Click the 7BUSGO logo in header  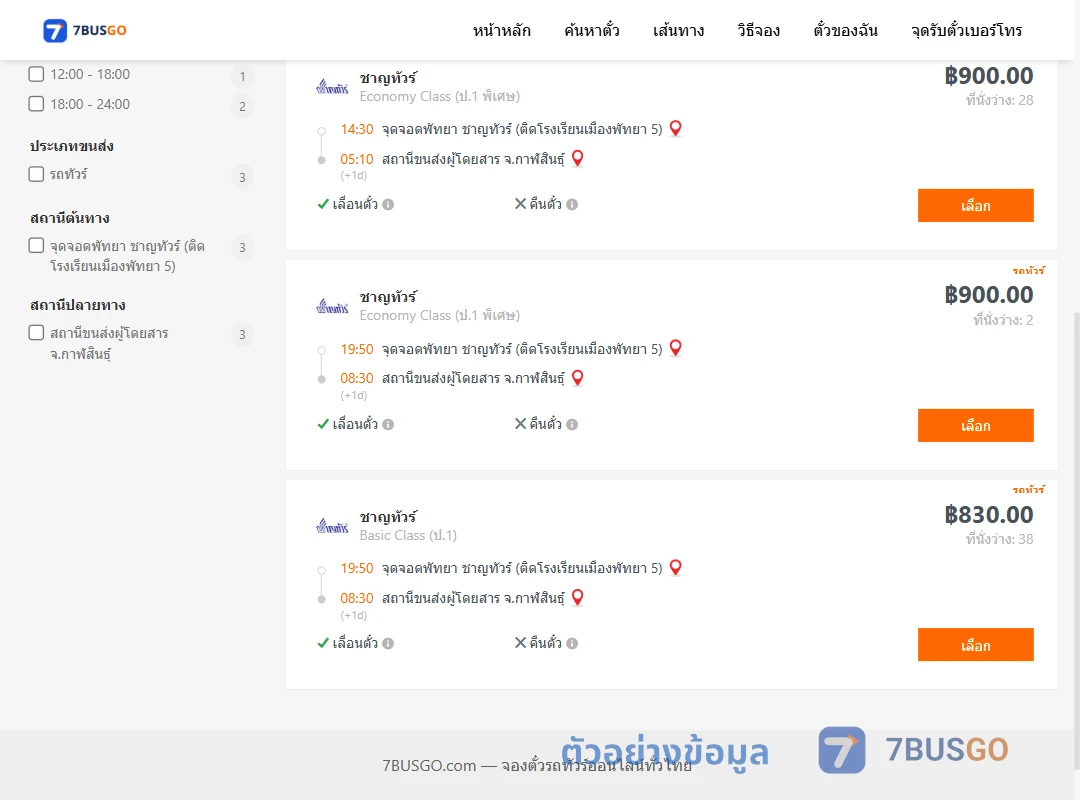(85, 30)
